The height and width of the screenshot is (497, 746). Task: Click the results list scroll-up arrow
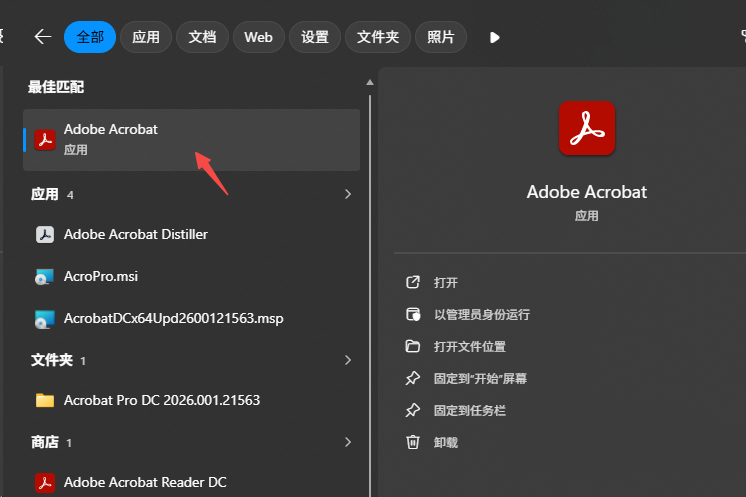[370, 82]
